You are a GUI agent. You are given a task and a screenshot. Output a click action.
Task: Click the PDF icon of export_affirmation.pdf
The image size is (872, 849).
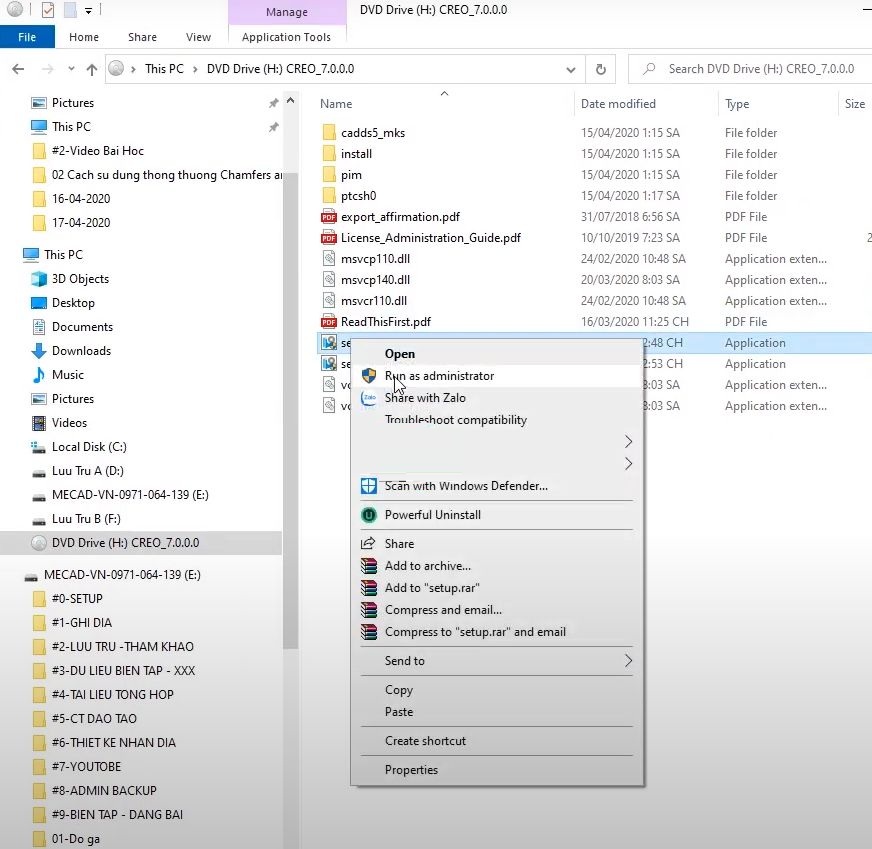329,217
